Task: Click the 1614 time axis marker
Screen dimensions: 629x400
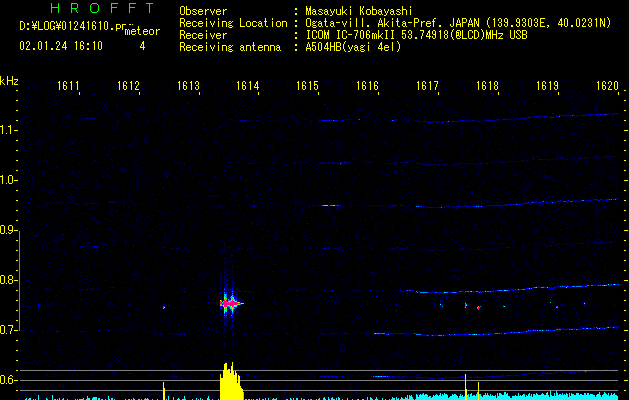Action: (x=248, y=86)
